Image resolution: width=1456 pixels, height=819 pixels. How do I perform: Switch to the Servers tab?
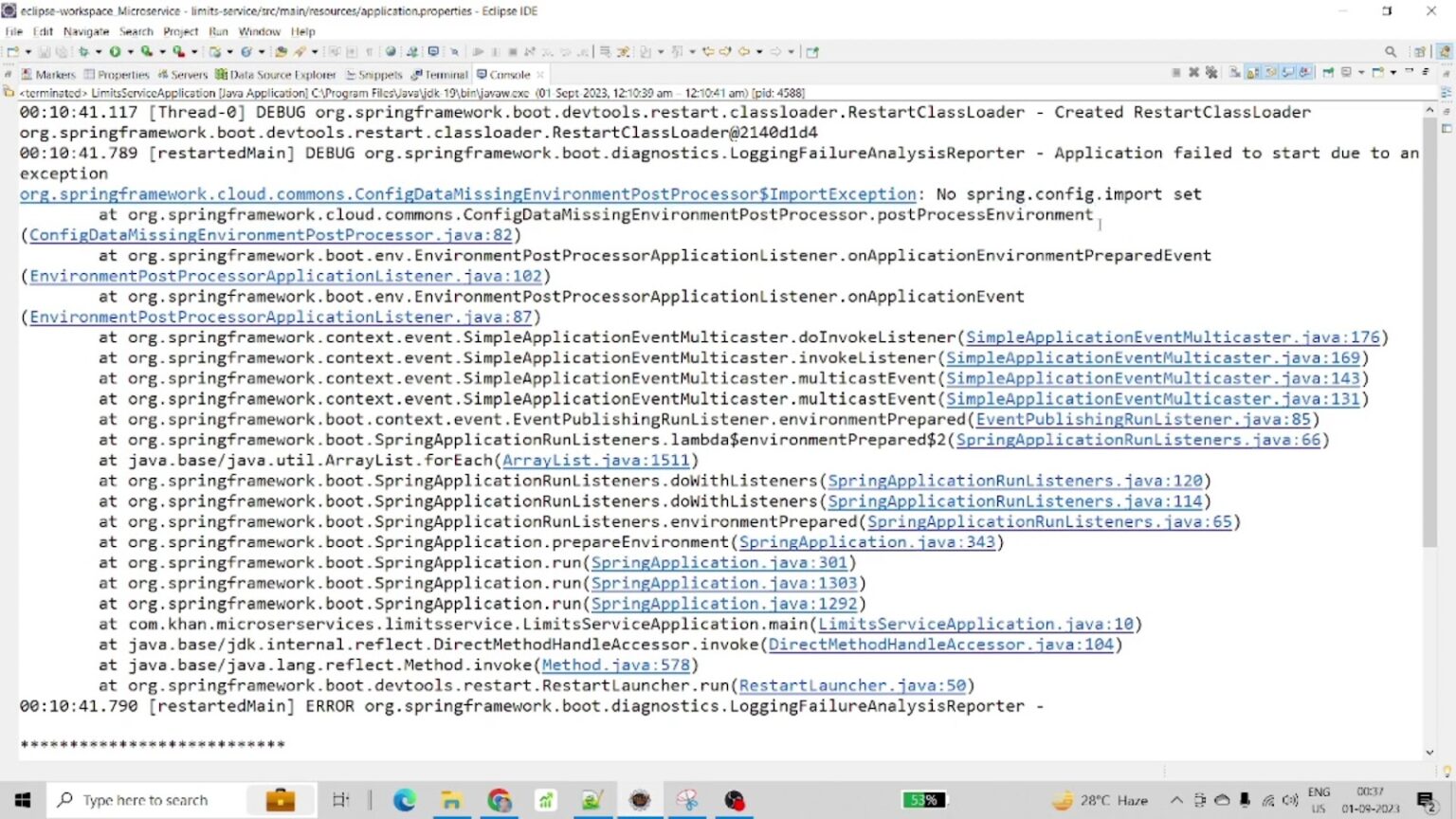click(183, 74)
